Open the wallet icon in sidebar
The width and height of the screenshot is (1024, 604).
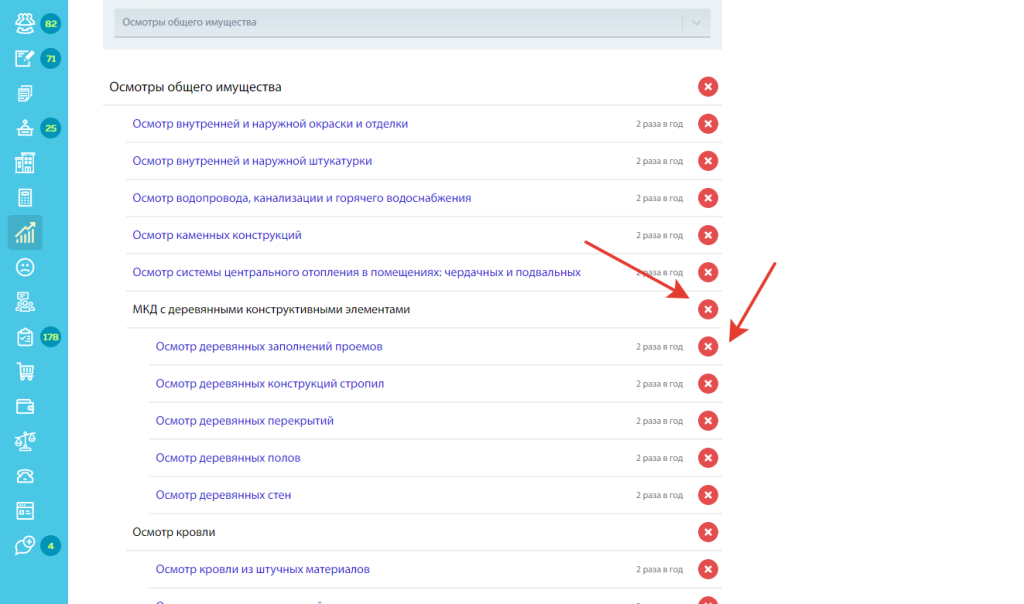(25, 406)
